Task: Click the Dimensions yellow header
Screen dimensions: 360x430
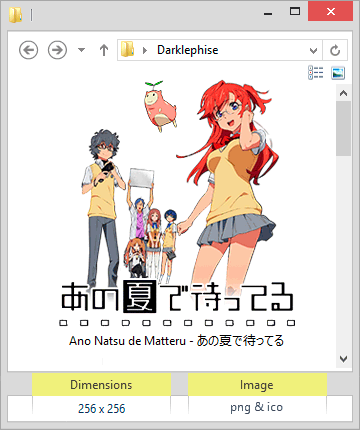Action: (101, 385)
